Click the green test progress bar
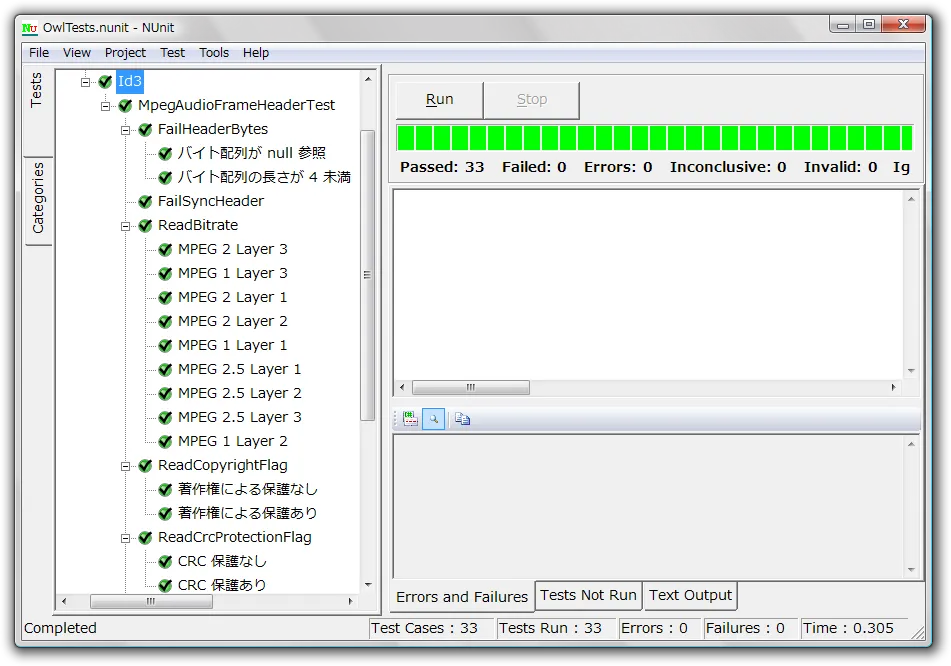This screenshot has height=666, width=951. click(x=654, y=138)
